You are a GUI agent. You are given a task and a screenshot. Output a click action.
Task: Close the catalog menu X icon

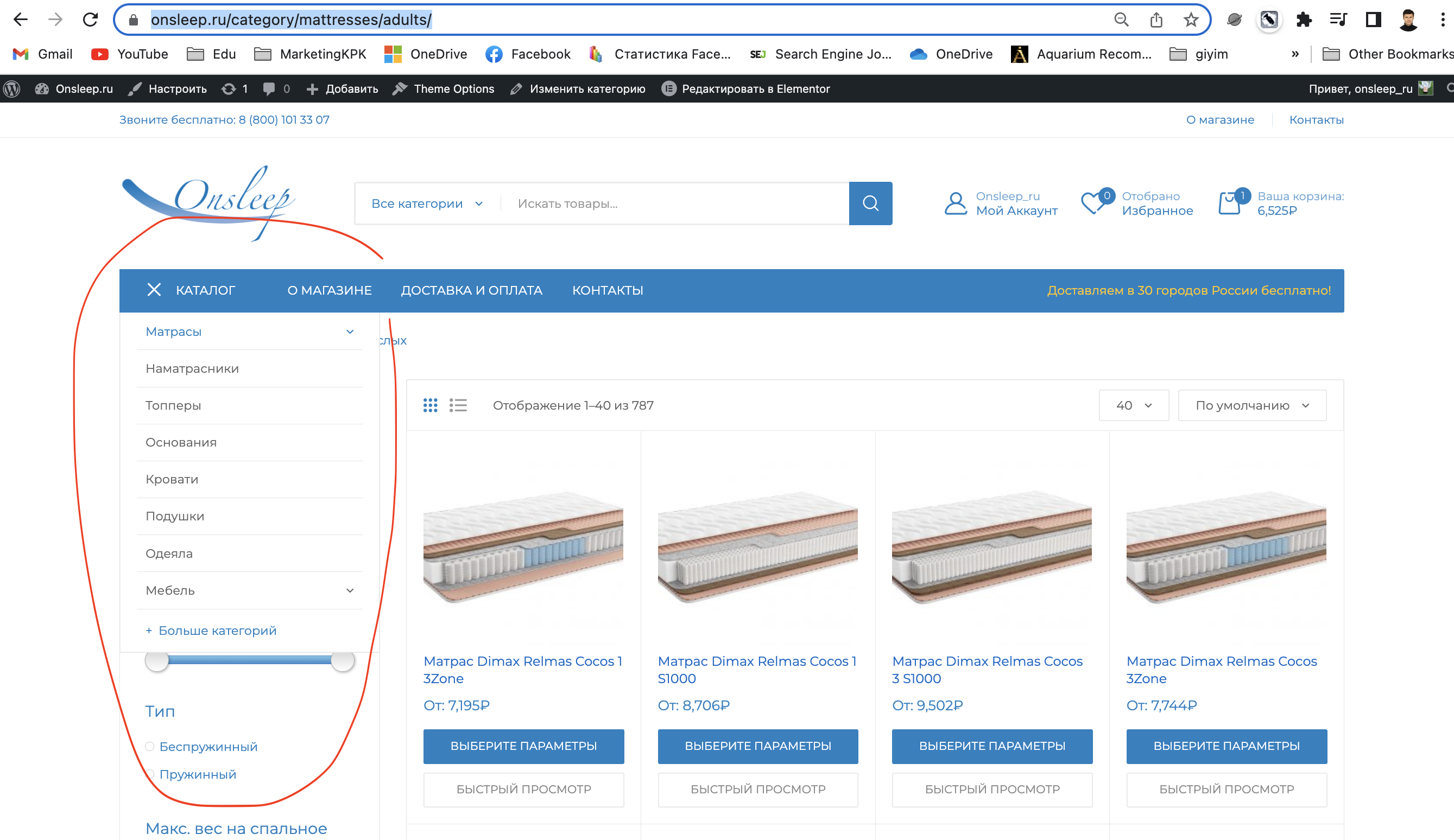(154, 290)
